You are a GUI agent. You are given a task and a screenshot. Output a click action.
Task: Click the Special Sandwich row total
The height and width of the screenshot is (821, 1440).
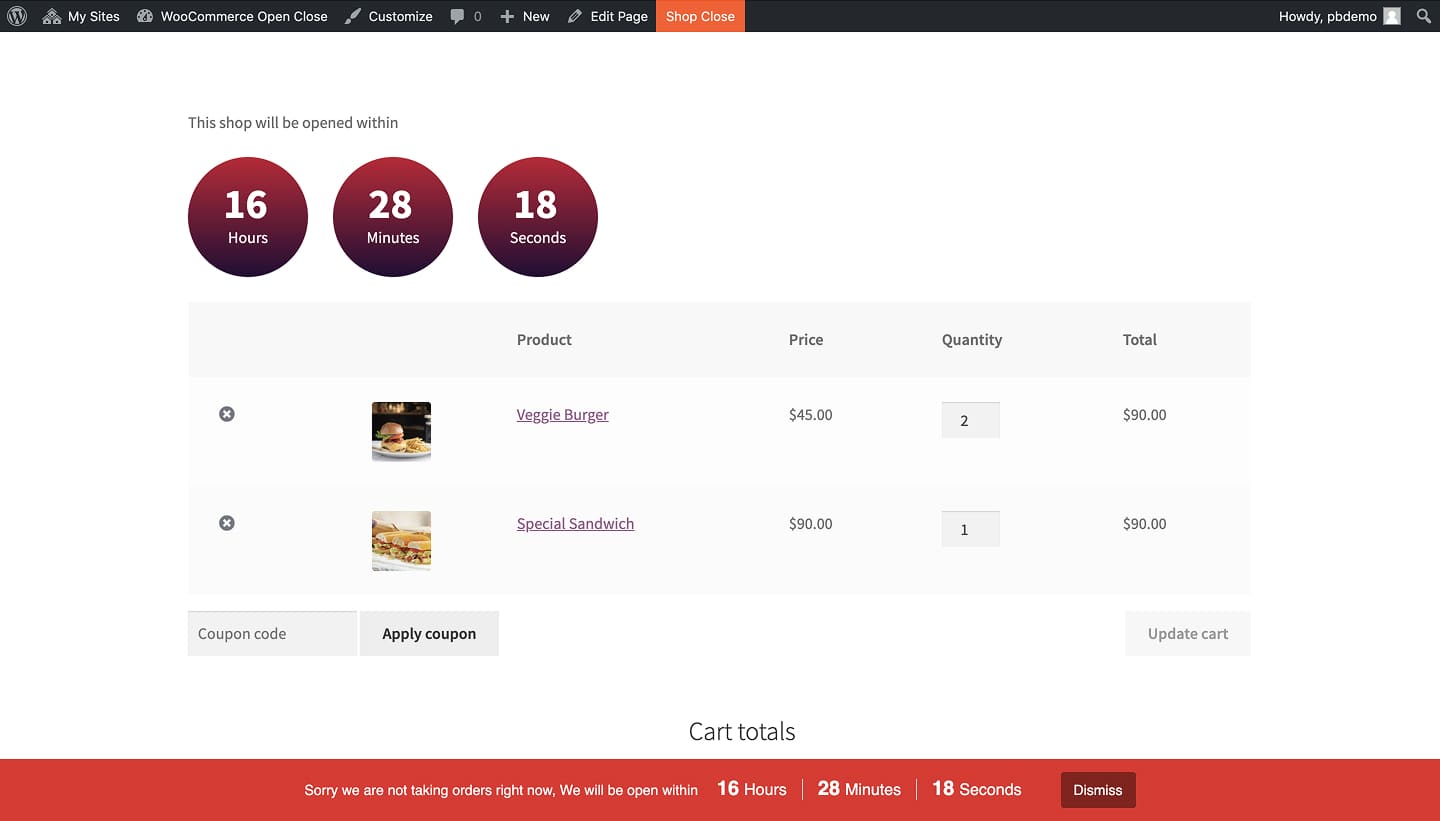click(1145, 524)
